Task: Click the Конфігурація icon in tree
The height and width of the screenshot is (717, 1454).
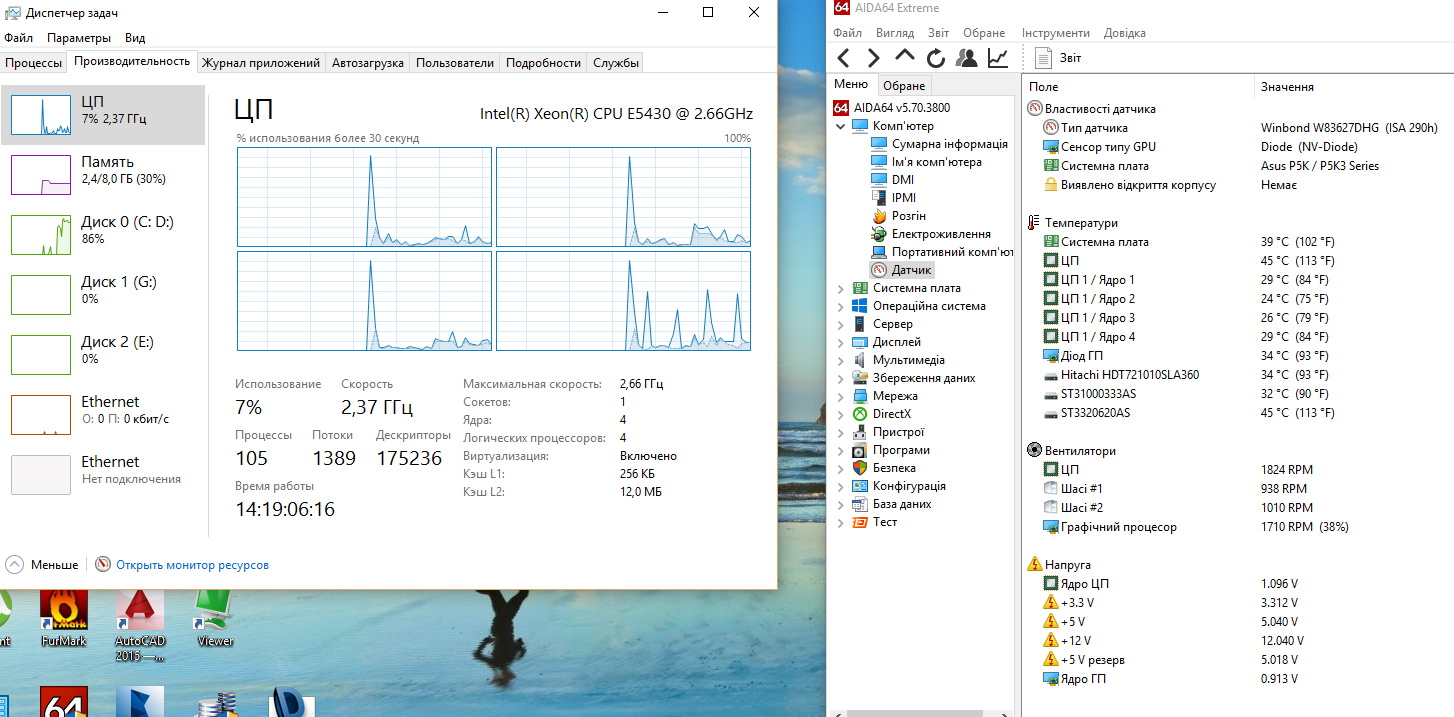Action: [860, 486]
